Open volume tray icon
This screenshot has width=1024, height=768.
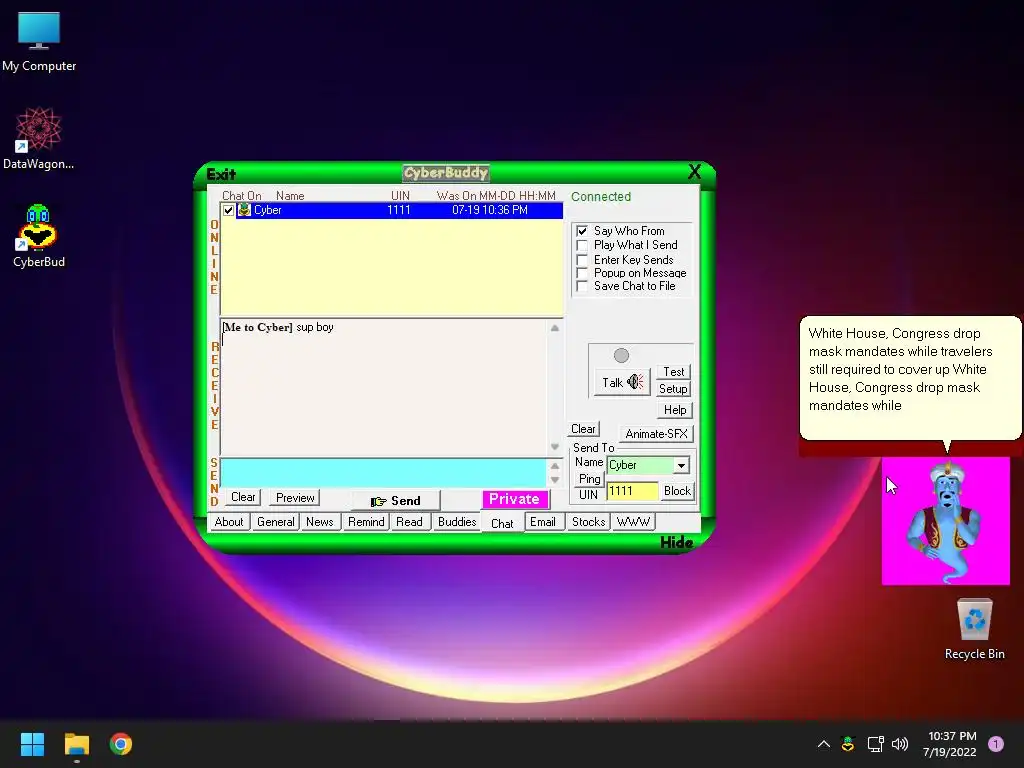pyautogui.click(x=900, y=744)
